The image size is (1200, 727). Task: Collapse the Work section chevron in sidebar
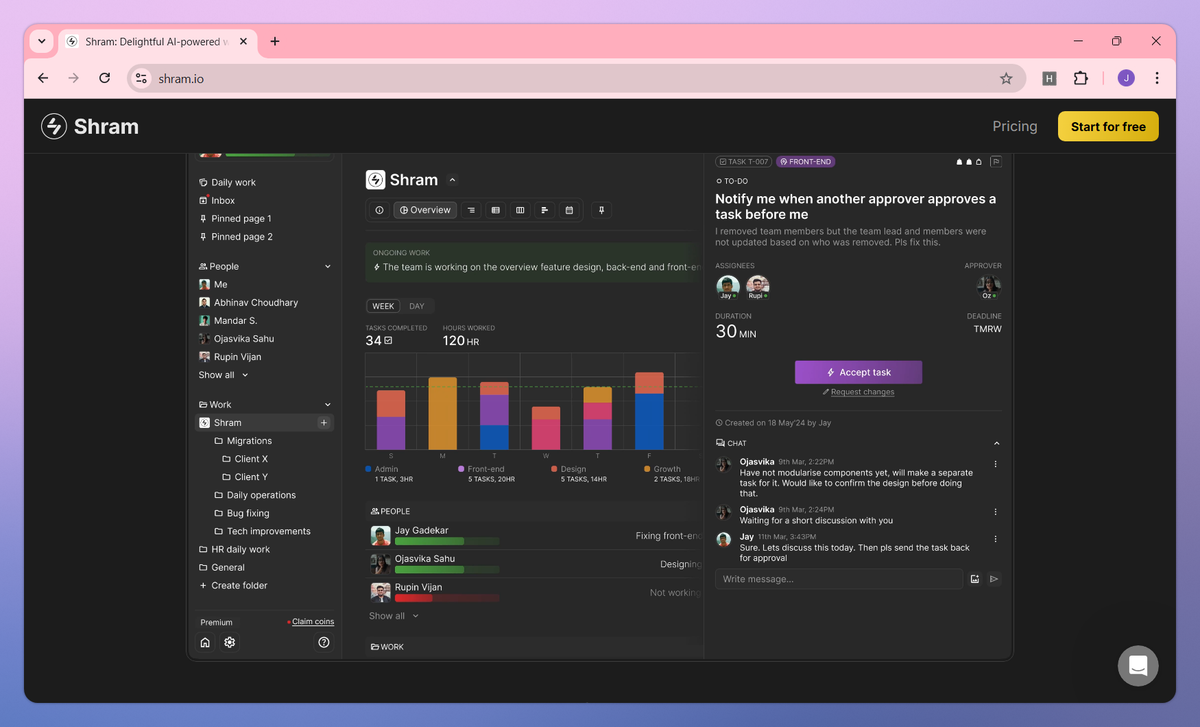click(327, 405)
